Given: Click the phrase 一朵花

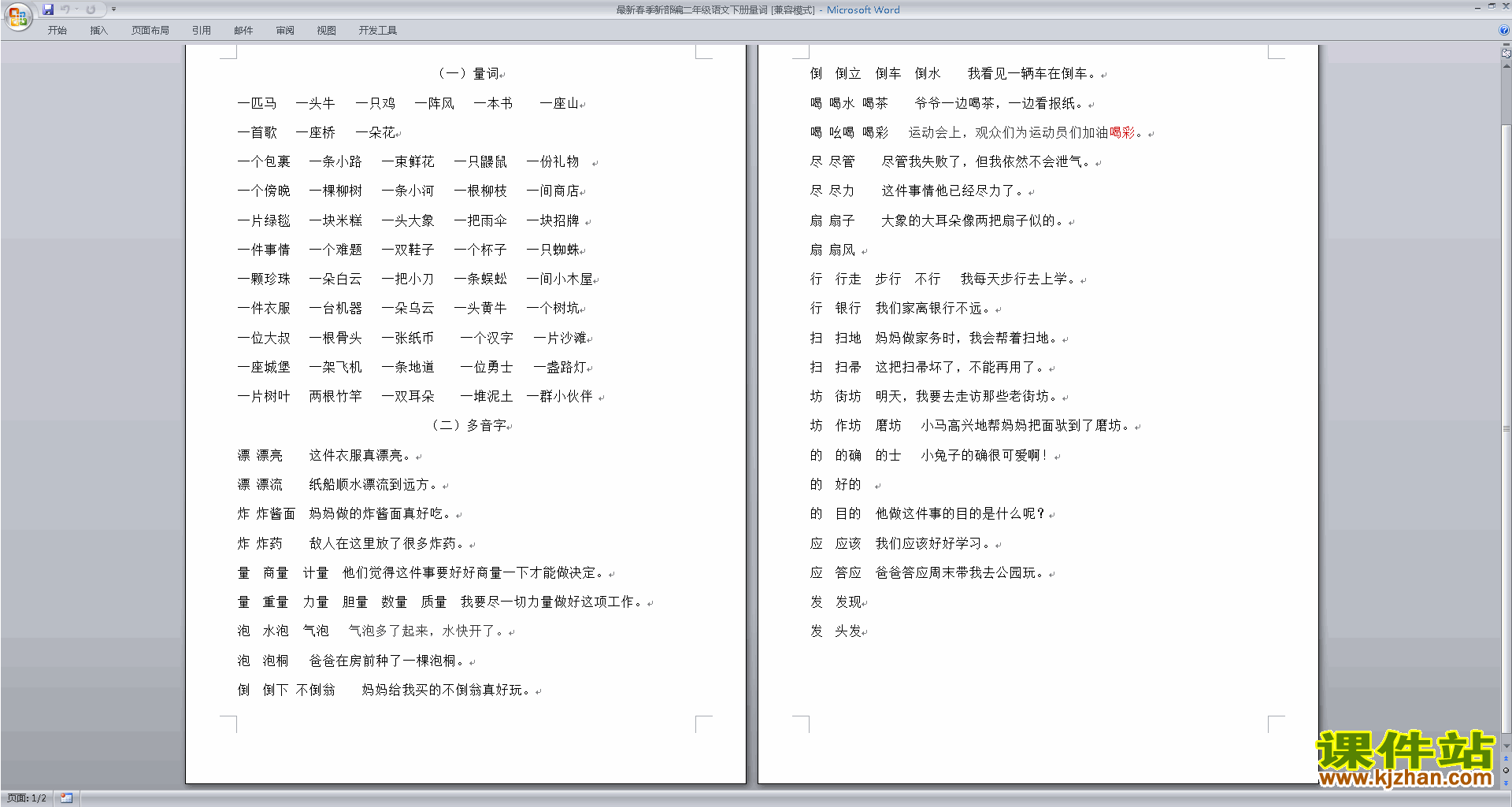Looking at the screenshot, I should [375, 132].
